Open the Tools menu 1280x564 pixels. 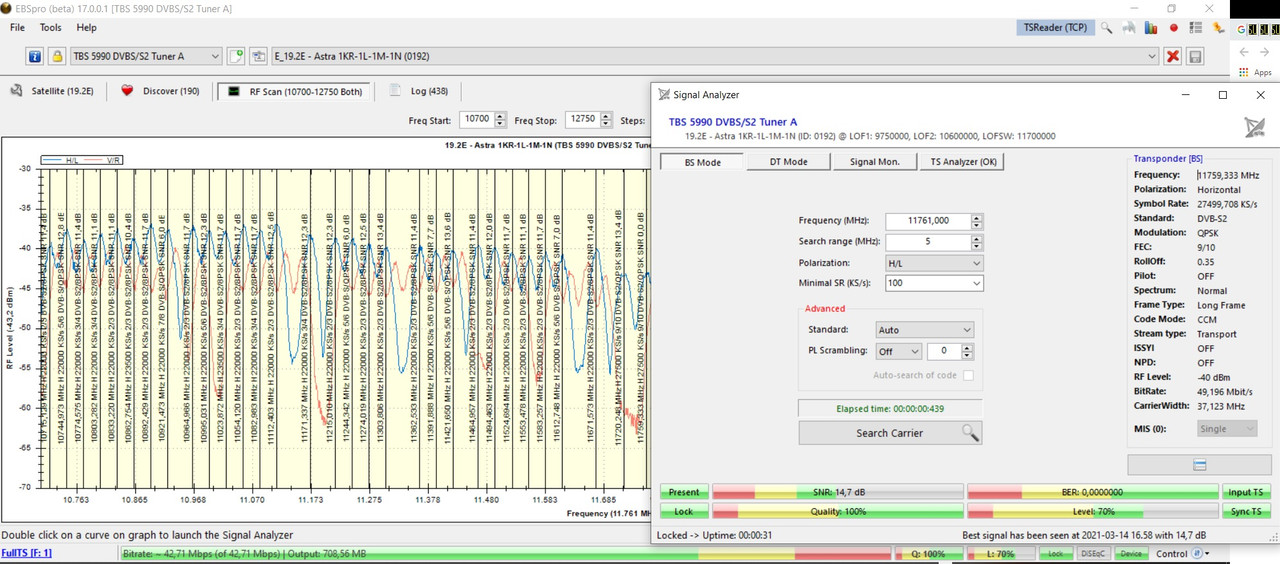click(x=50, y=28)
